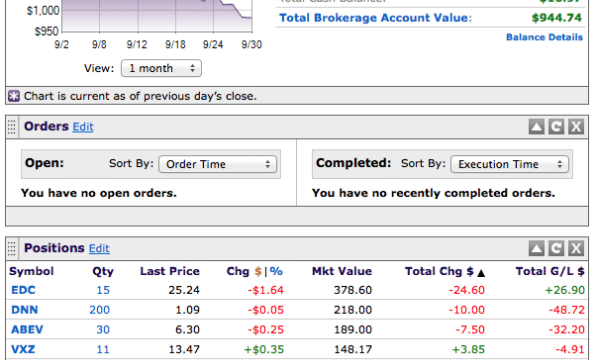
Task: Collapse the Orders panel with its triangle icon
Action: click(x=536, y=127)
